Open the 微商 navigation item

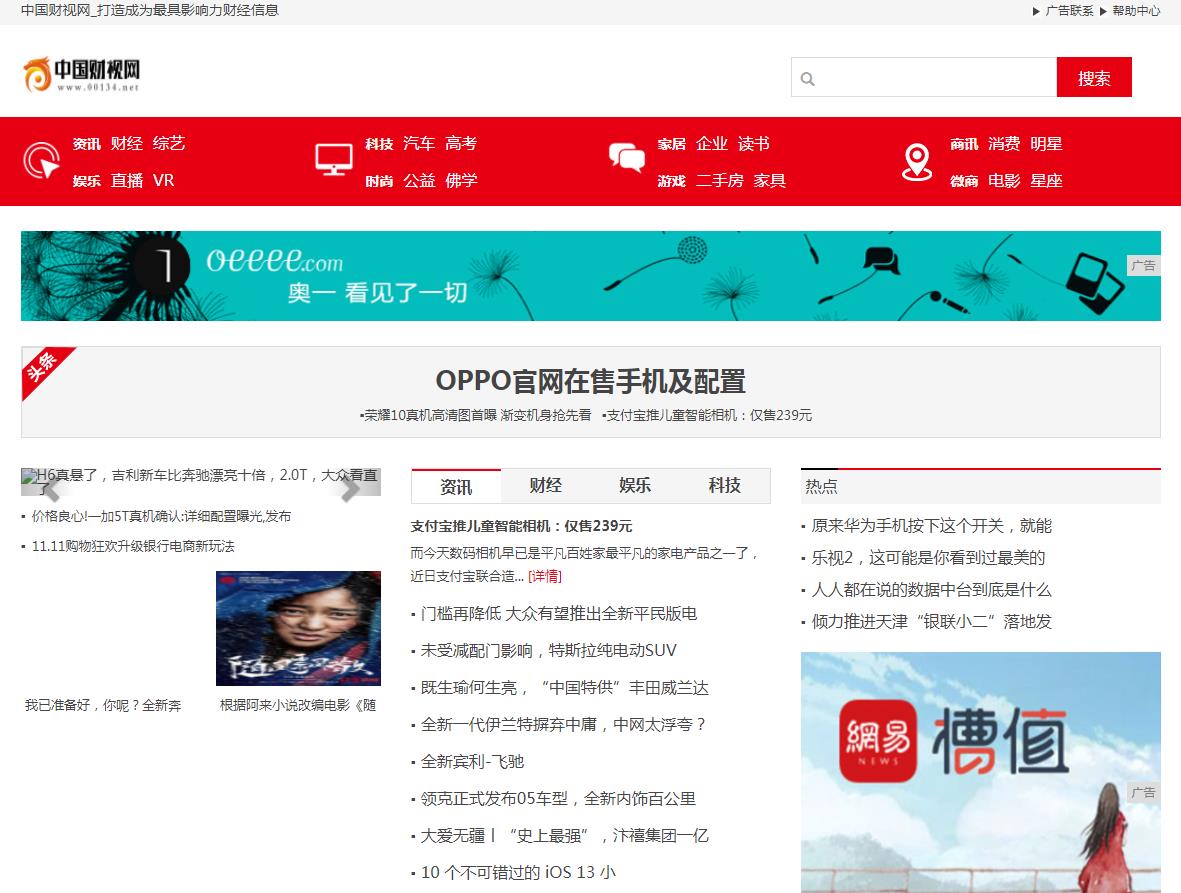(964, 181)
